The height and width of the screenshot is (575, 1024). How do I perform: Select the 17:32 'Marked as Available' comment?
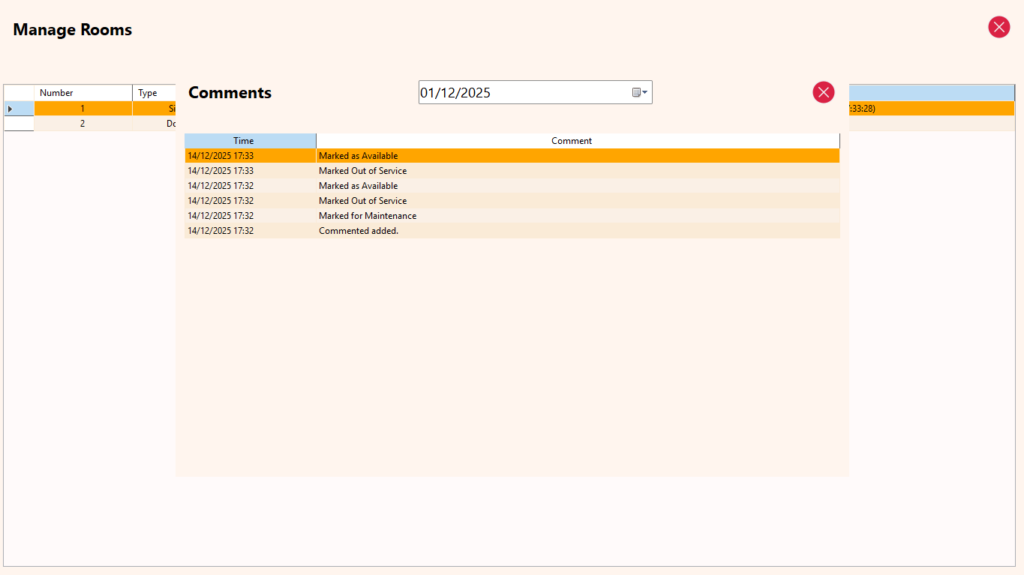[x=358, y=186]
